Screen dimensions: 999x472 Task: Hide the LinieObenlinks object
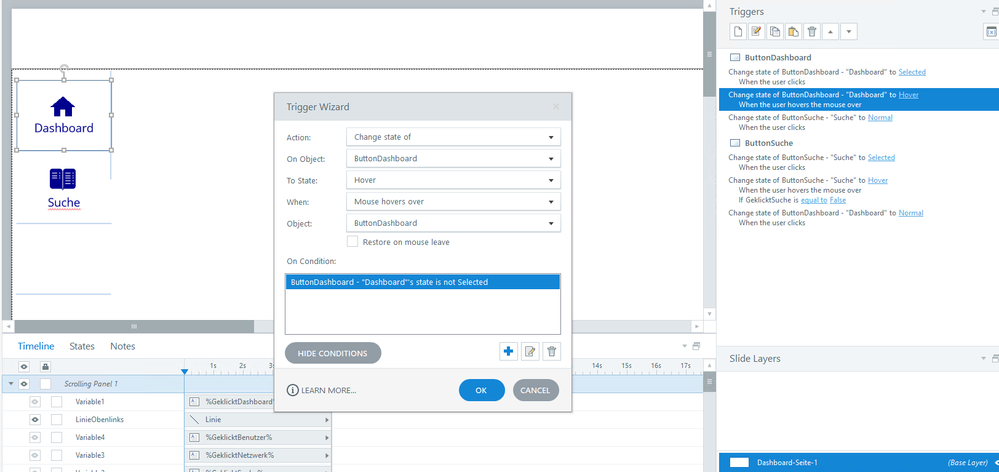(35, 420)
